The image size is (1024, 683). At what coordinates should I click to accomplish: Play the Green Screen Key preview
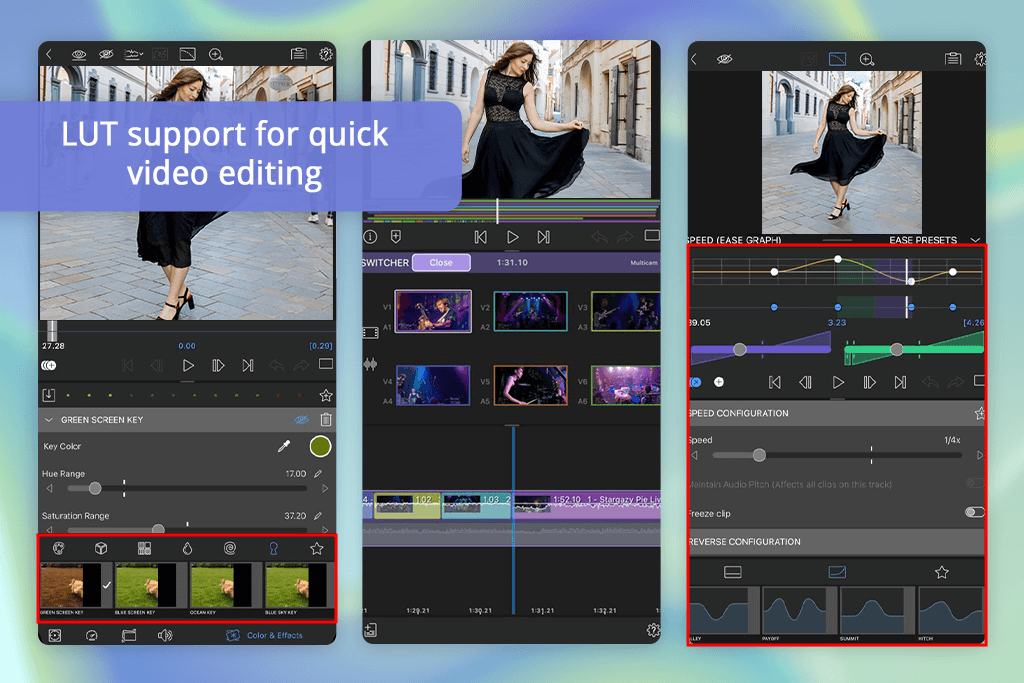click(188, 366)
